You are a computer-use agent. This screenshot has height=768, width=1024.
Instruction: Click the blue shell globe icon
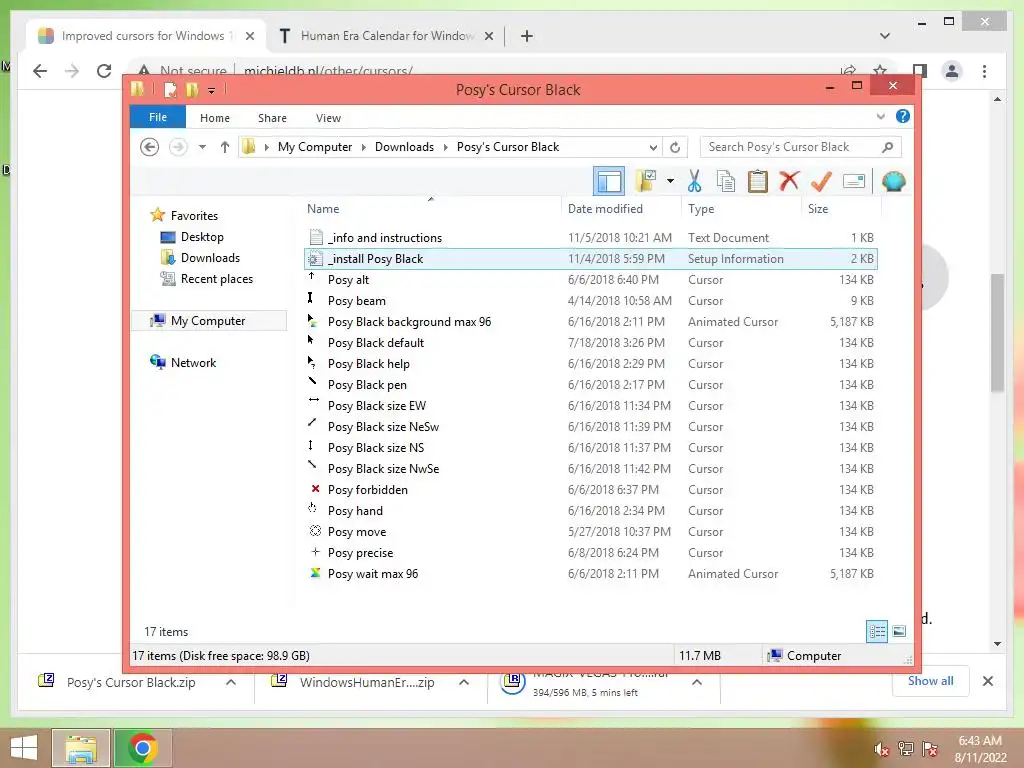click(893, 181)
